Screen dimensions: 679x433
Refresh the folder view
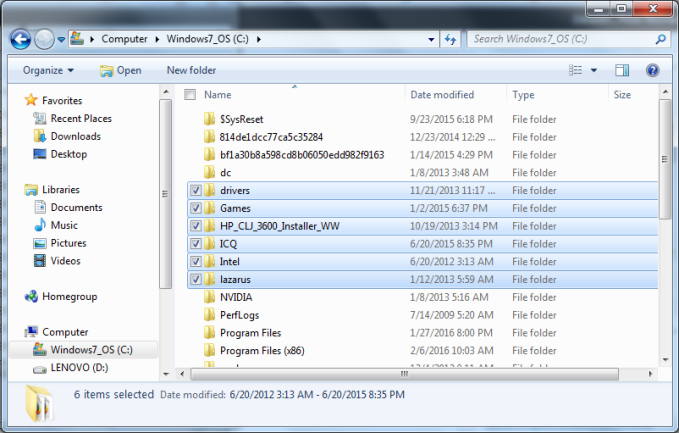coord(450,39)
